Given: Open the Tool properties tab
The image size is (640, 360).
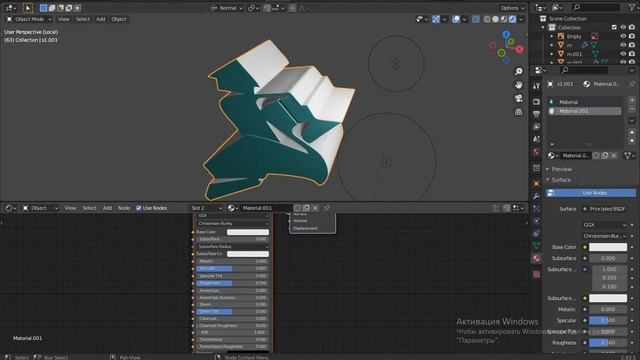Looking at the screenshot, I should (536, 85).
